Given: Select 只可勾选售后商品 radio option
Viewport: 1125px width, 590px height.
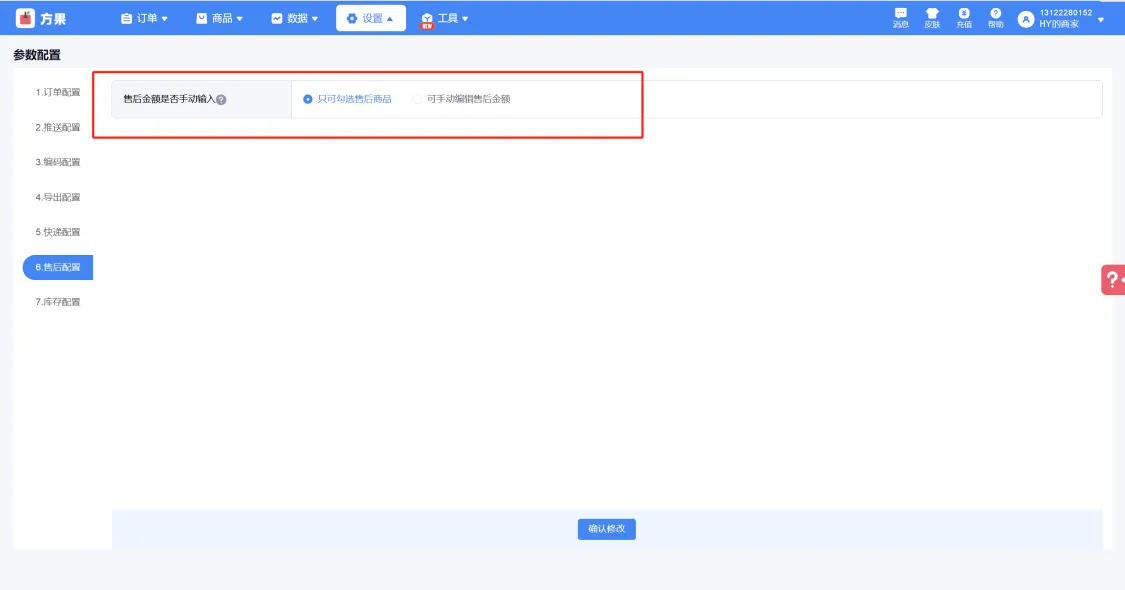Looking at the screenshot, I should coord(347,99).
